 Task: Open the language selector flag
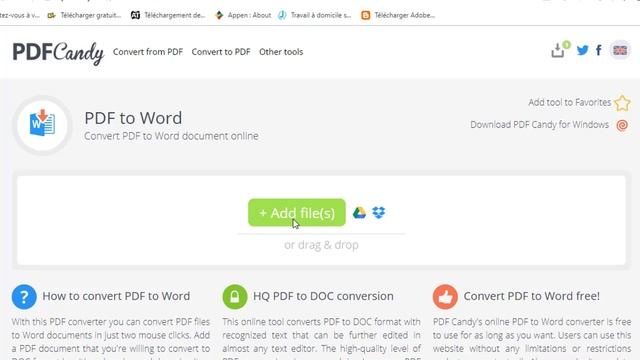coord(620,50)
